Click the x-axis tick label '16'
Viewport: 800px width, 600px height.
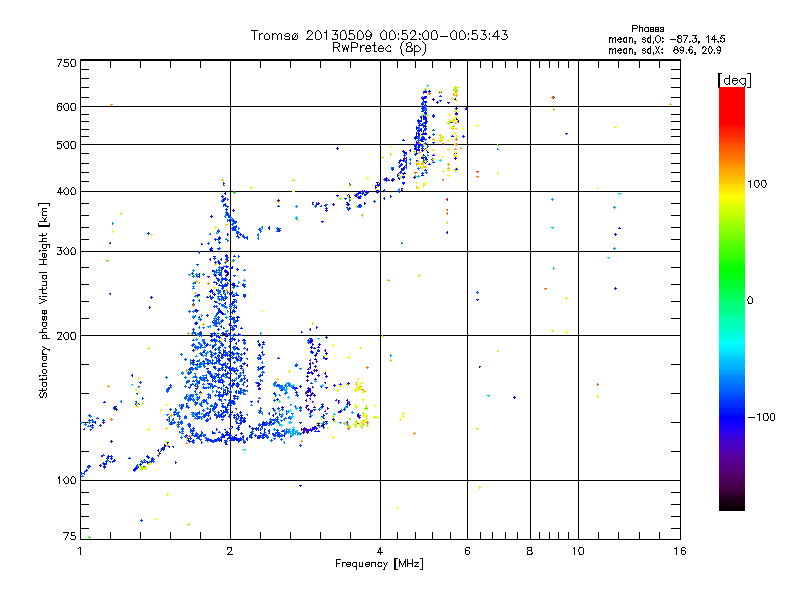[680, 551]
